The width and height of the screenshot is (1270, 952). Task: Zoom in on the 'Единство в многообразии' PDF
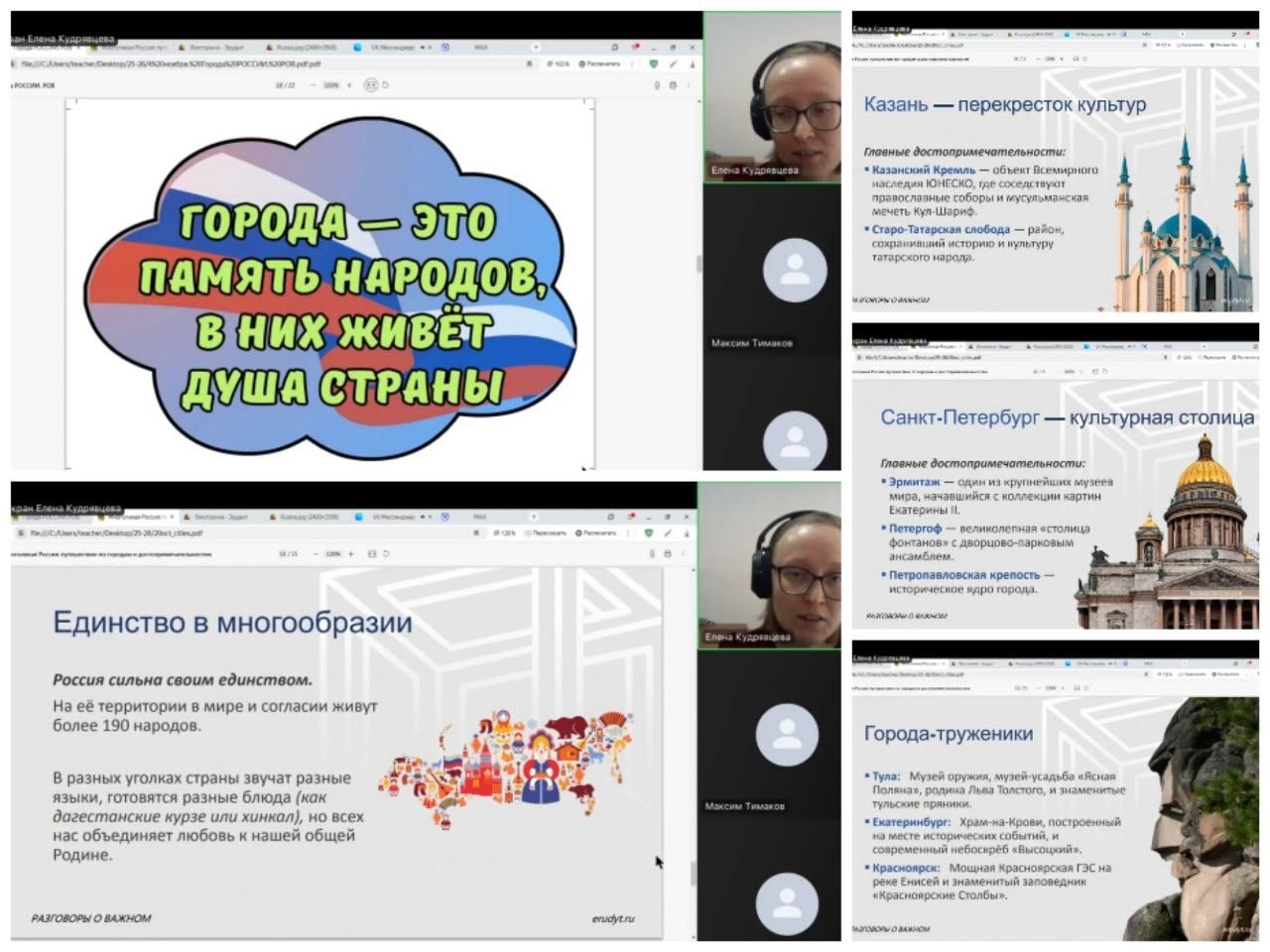pyautogui.click(x=350, y=553)
